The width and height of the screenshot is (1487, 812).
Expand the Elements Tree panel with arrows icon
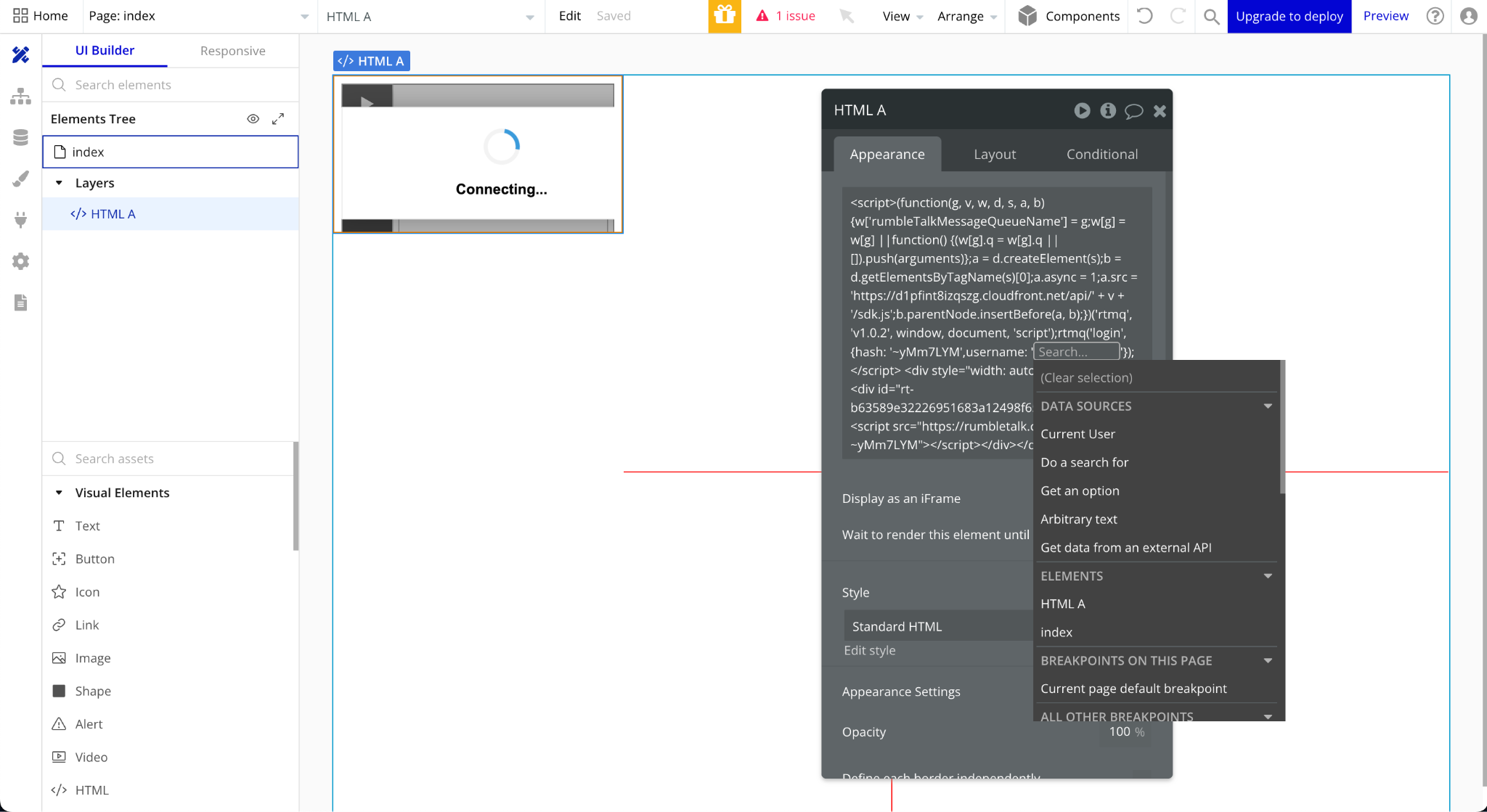pyautogui.click(x=278, y=119)
